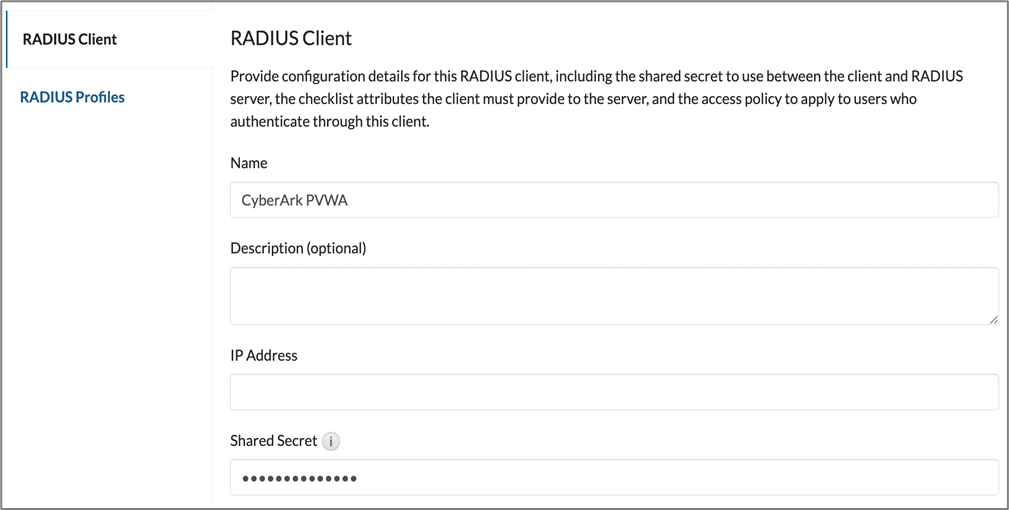1009x510 pixels.
Task: Switch to the RADIUS Profiles tab
Action: click(72, 97)
